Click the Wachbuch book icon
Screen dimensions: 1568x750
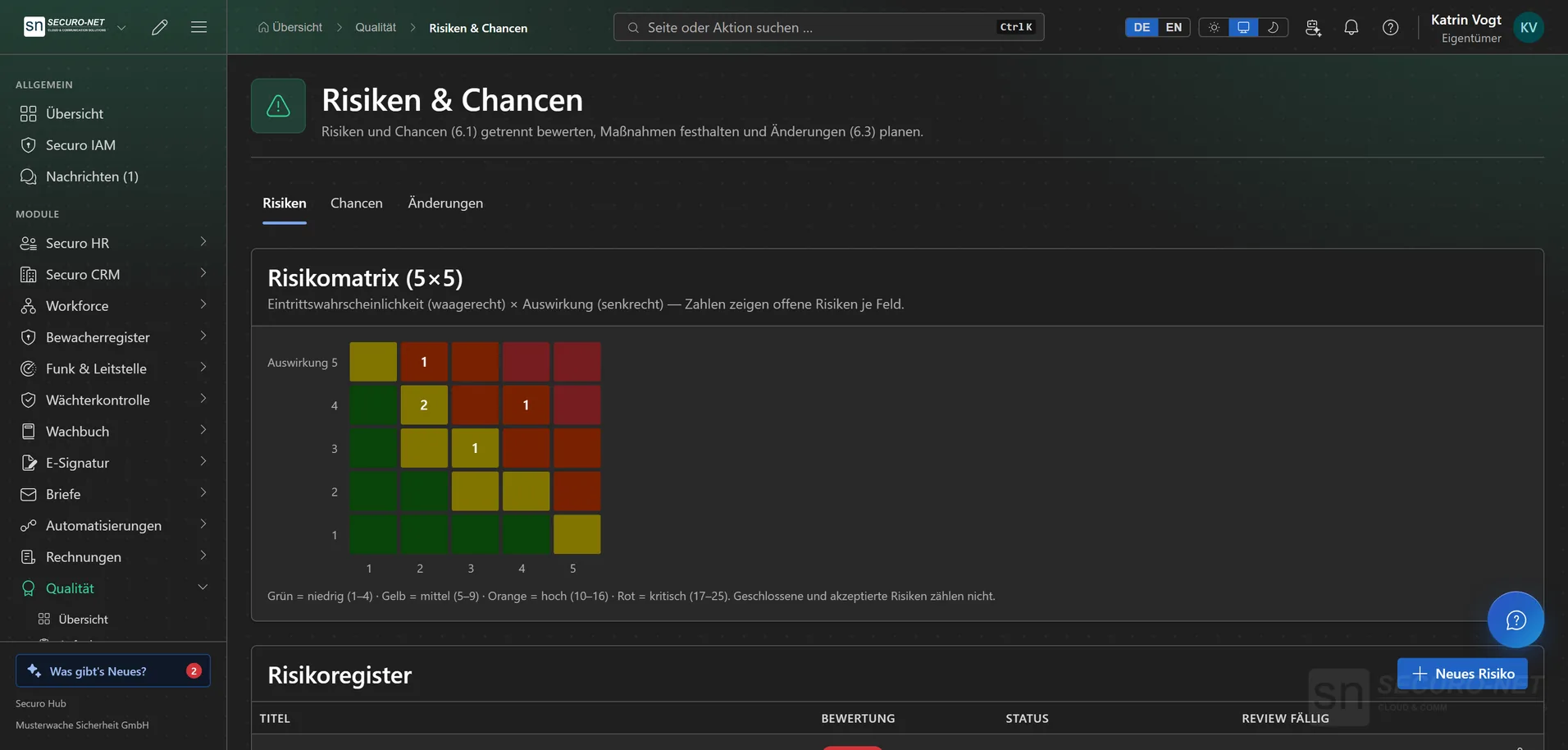[29, 432]
